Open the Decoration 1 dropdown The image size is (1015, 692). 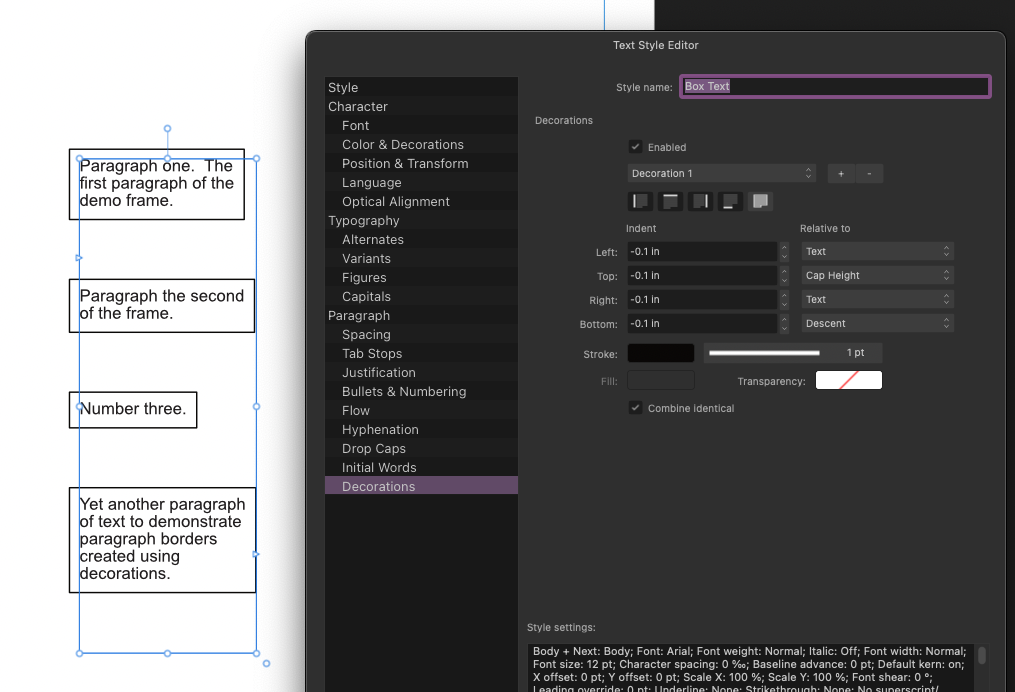pyautogui.click(x=720, y=173)
